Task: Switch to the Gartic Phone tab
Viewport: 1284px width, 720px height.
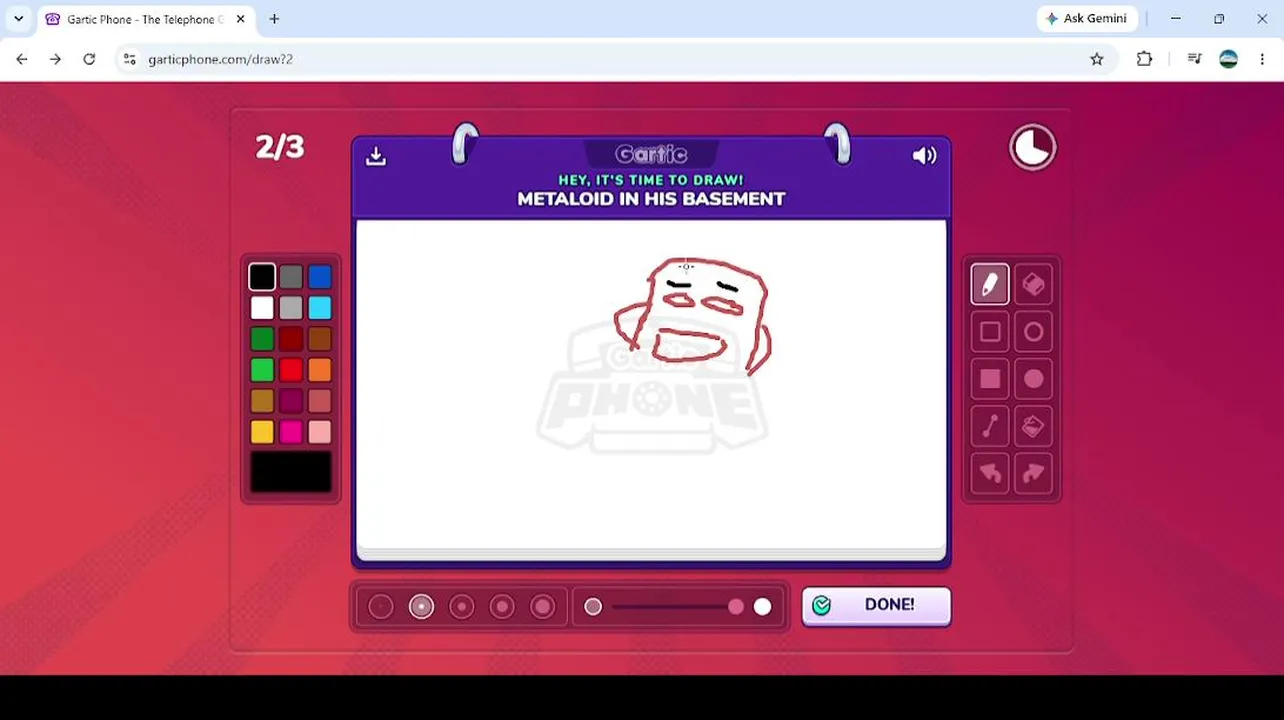Action: click(145, 19)
